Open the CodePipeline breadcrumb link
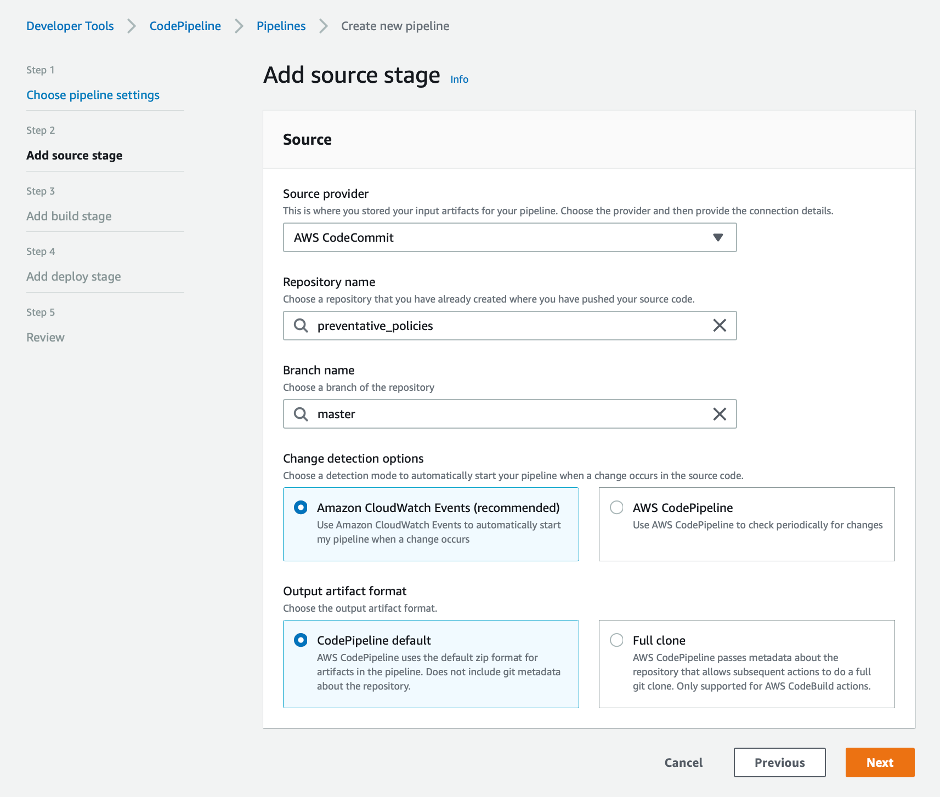The height and width of the screenshot is (797, 941). [185, 26]
